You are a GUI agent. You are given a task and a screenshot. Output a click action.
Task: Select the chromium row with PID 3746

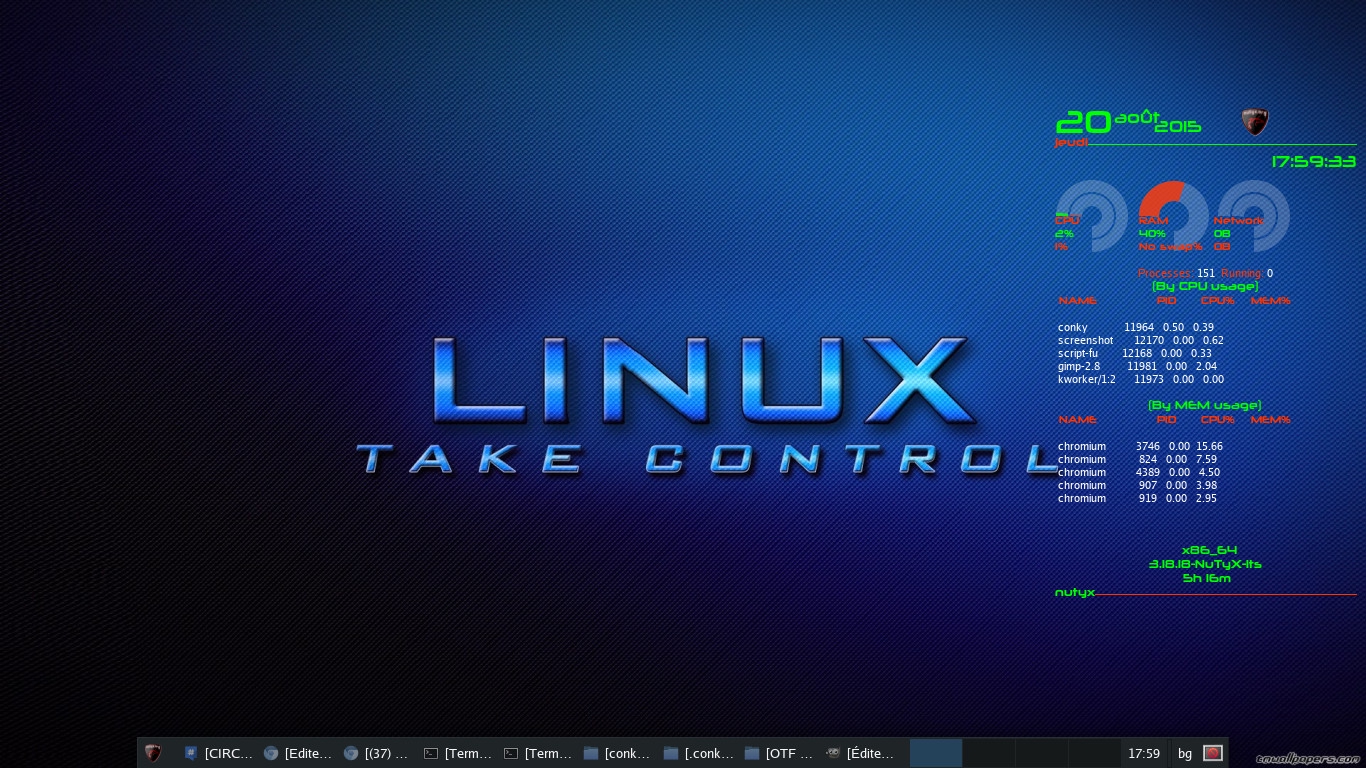(x=1141, y=446)
